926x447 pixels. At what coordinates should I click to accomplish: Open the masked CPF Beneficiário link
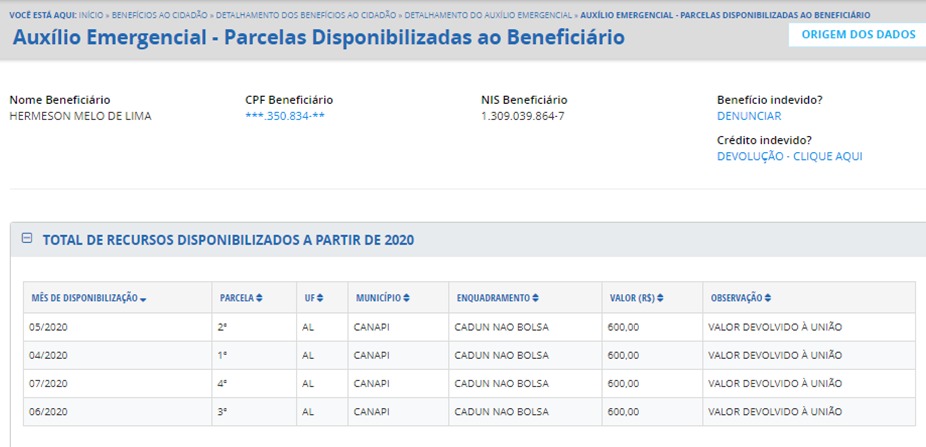285,116
